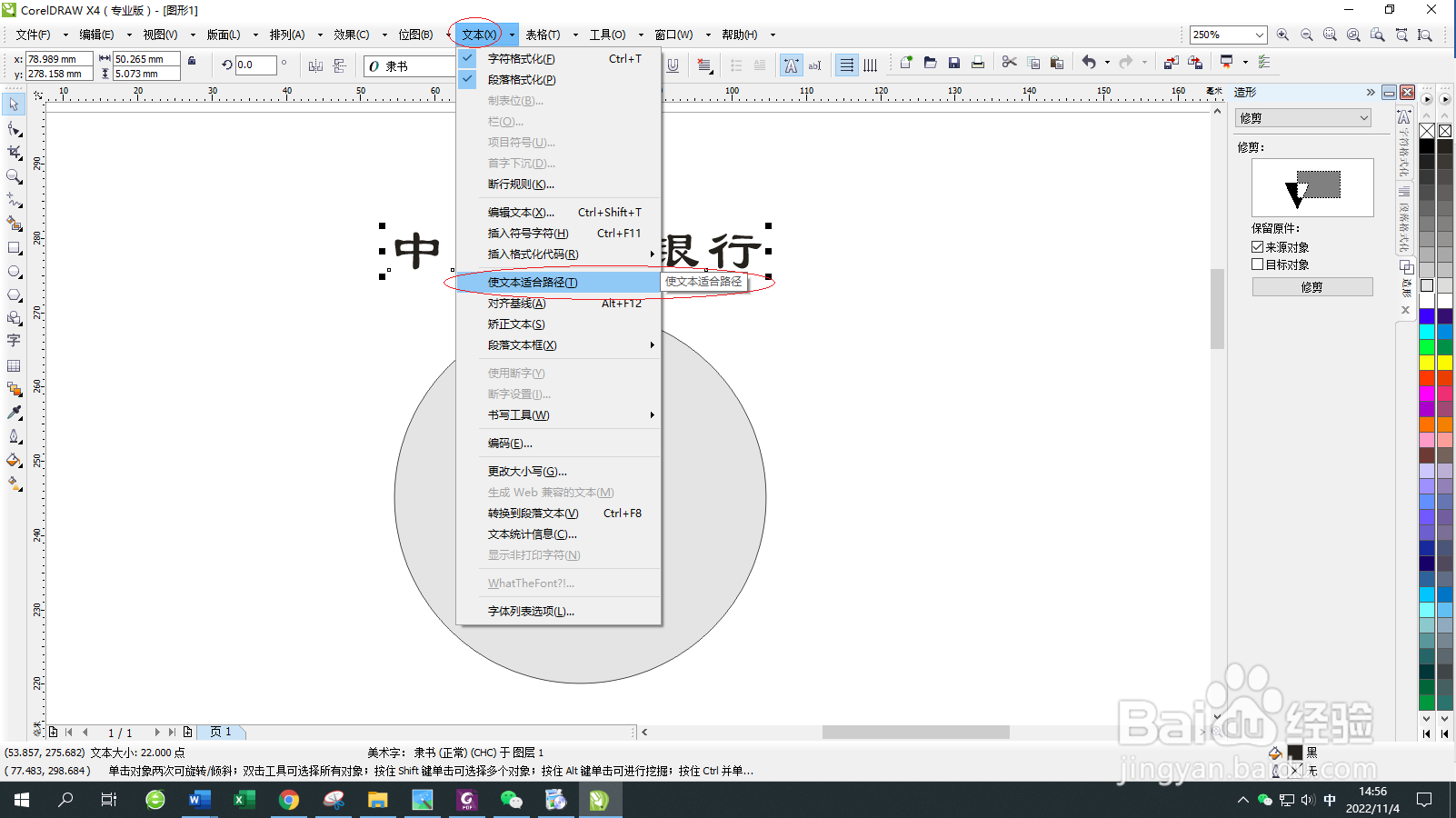Image resolution: width=1456 pixels, height=818 pixels.
Task: Open the 文件(F) menu
Action: click(x=33, y=35)
